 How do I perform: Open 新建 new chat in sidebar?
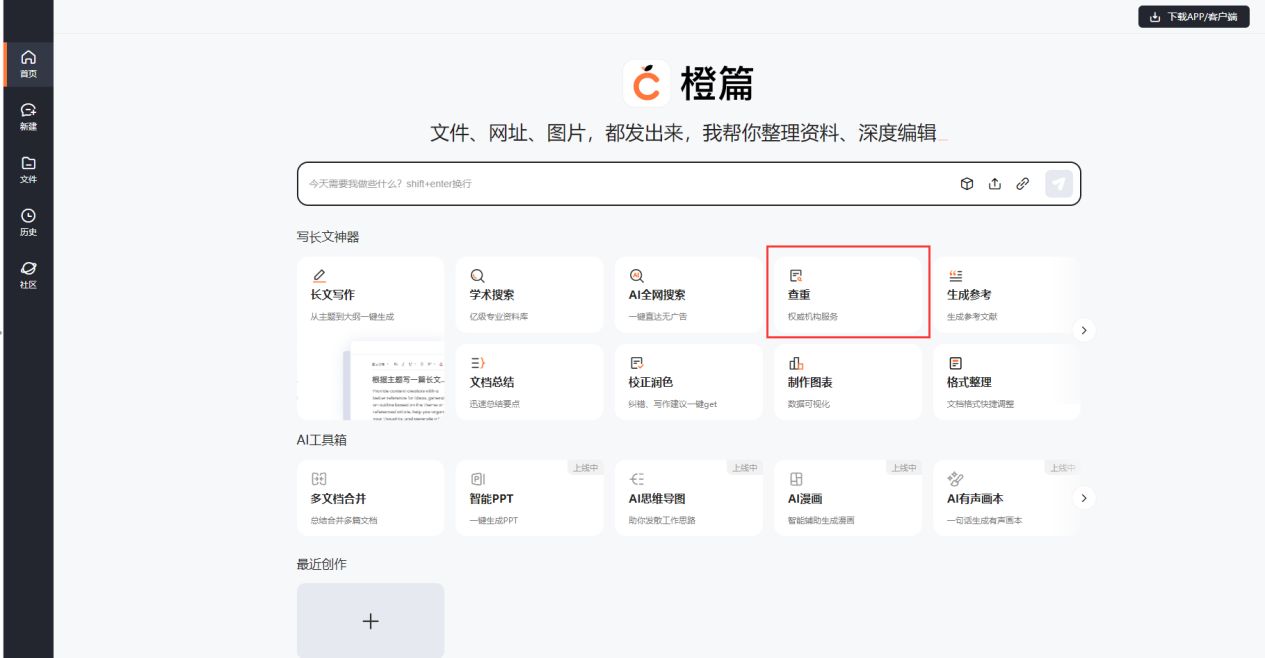pyautogui.click(x=28, y=117)
